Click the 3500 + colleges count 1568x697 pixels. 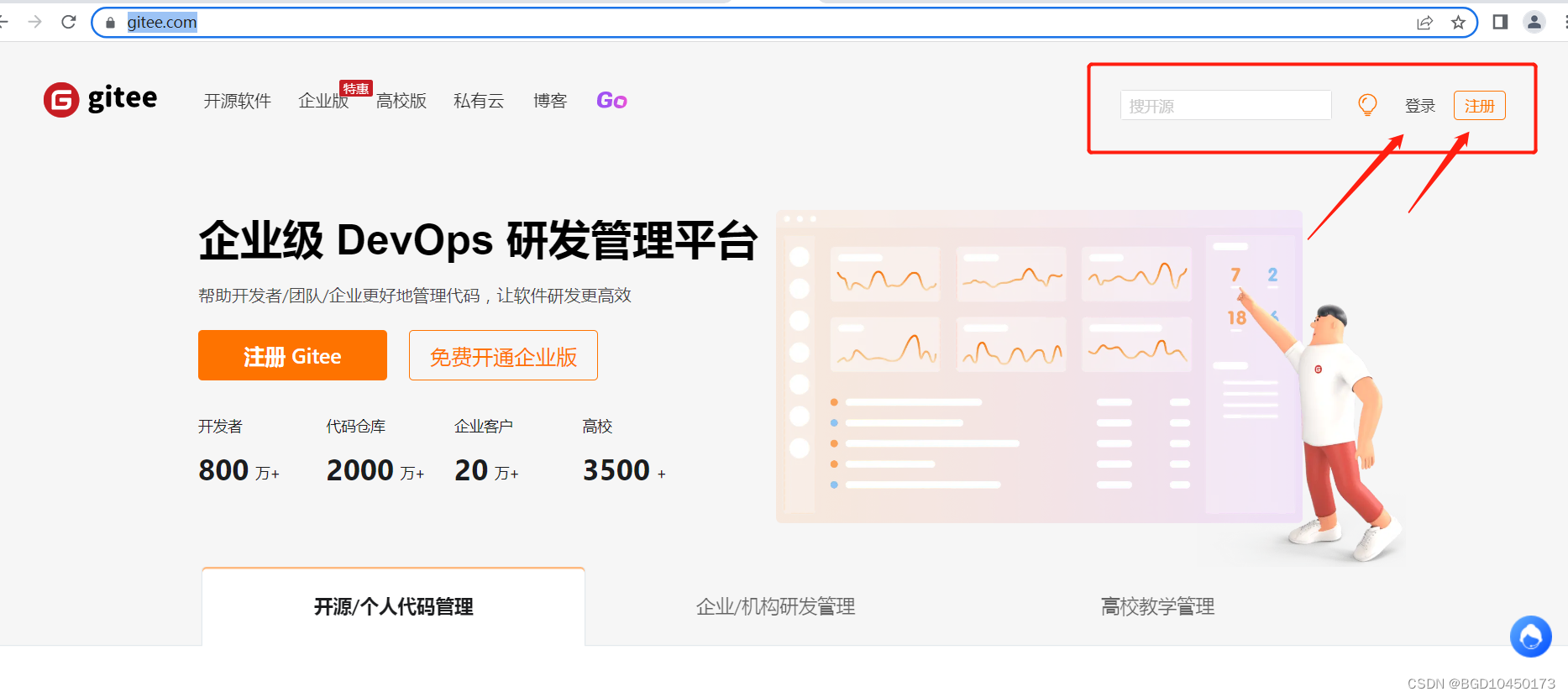624,470
